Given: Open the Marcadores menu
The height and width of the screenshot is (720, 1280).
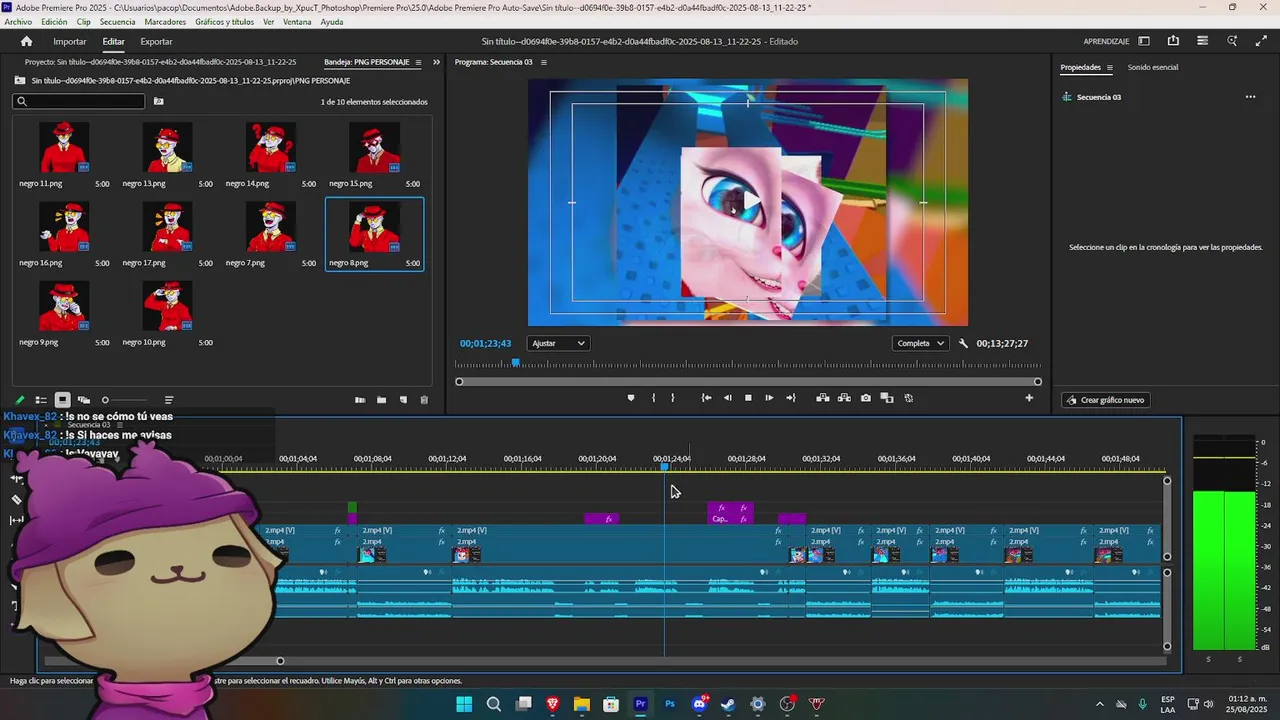Looking at the screenshot, I should [x=165, y=21].
